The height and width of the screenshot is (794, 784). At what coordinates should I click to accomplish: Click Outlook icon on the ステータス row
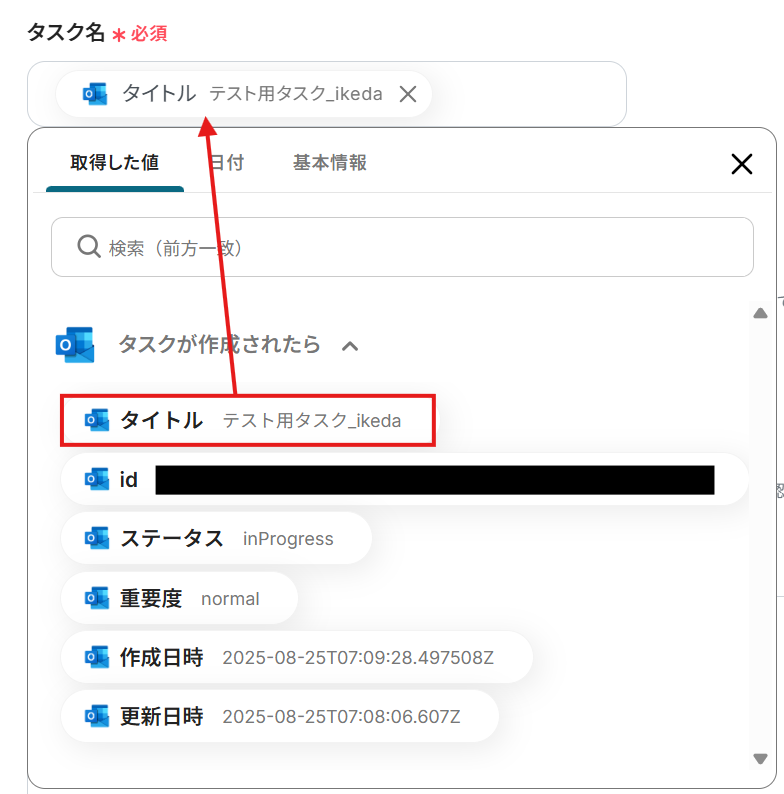click(97, 538)
